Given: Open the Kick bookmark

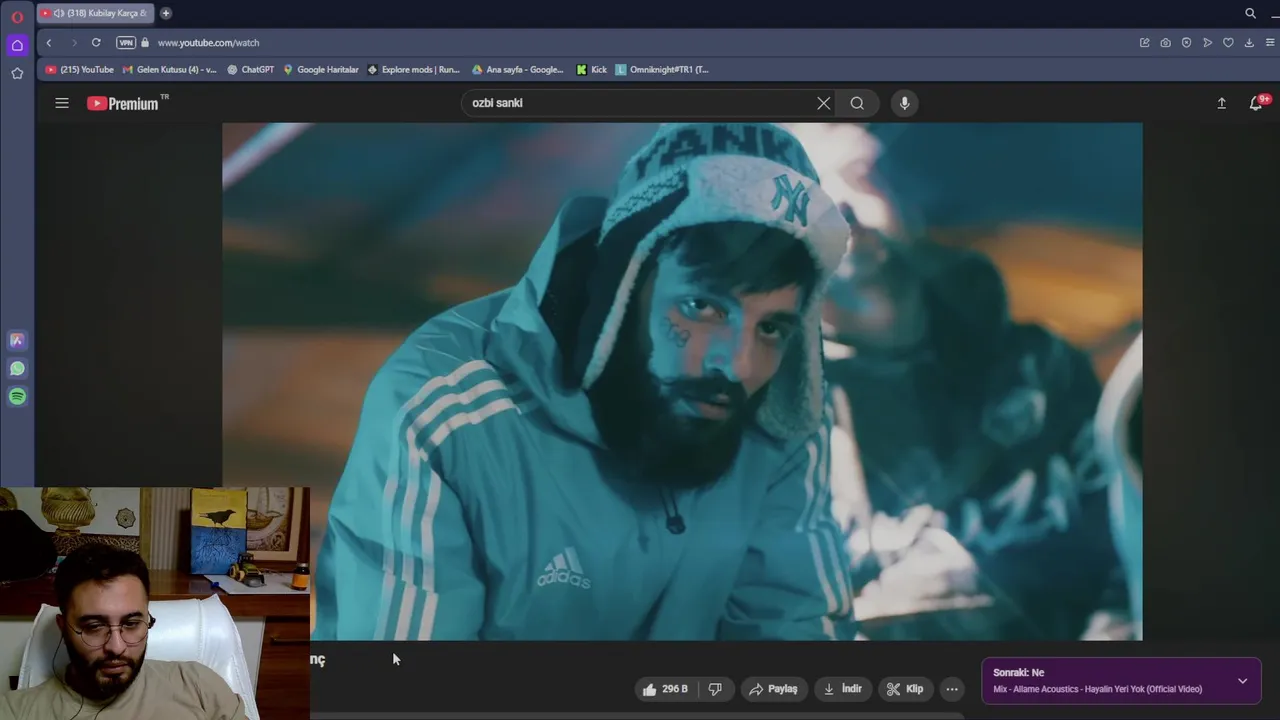Looking at the screenshot, I should [x=592, y=70].
